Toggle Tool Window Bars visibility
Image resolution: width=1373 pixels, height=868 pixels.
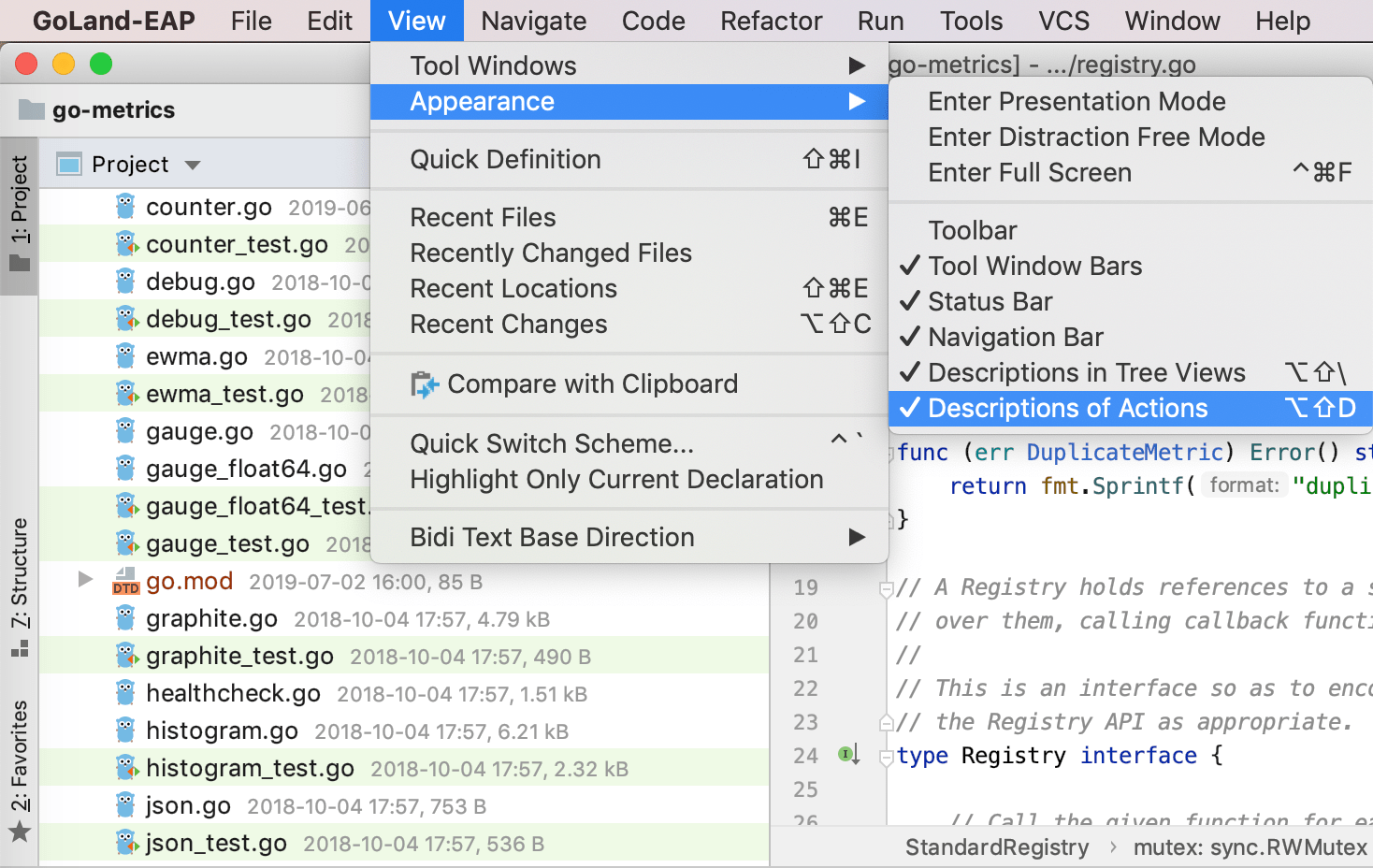click(1131, 266)
